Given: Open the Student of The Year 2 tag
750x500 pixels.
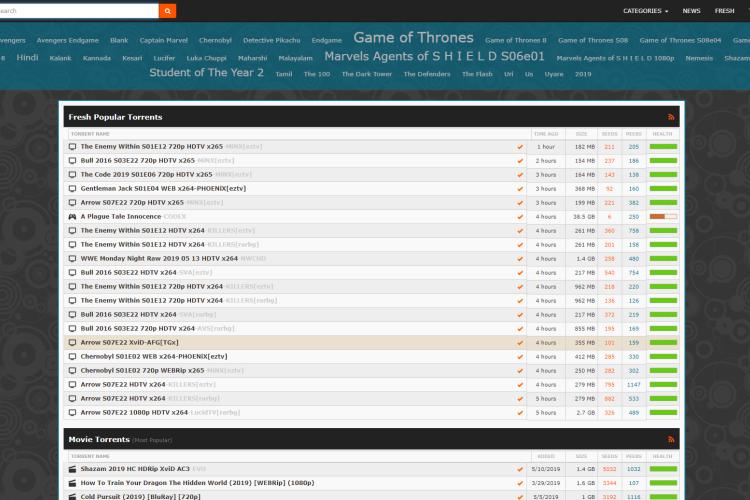Looking at the screenshot, I should pyautogui.click(x=206, y=73).
